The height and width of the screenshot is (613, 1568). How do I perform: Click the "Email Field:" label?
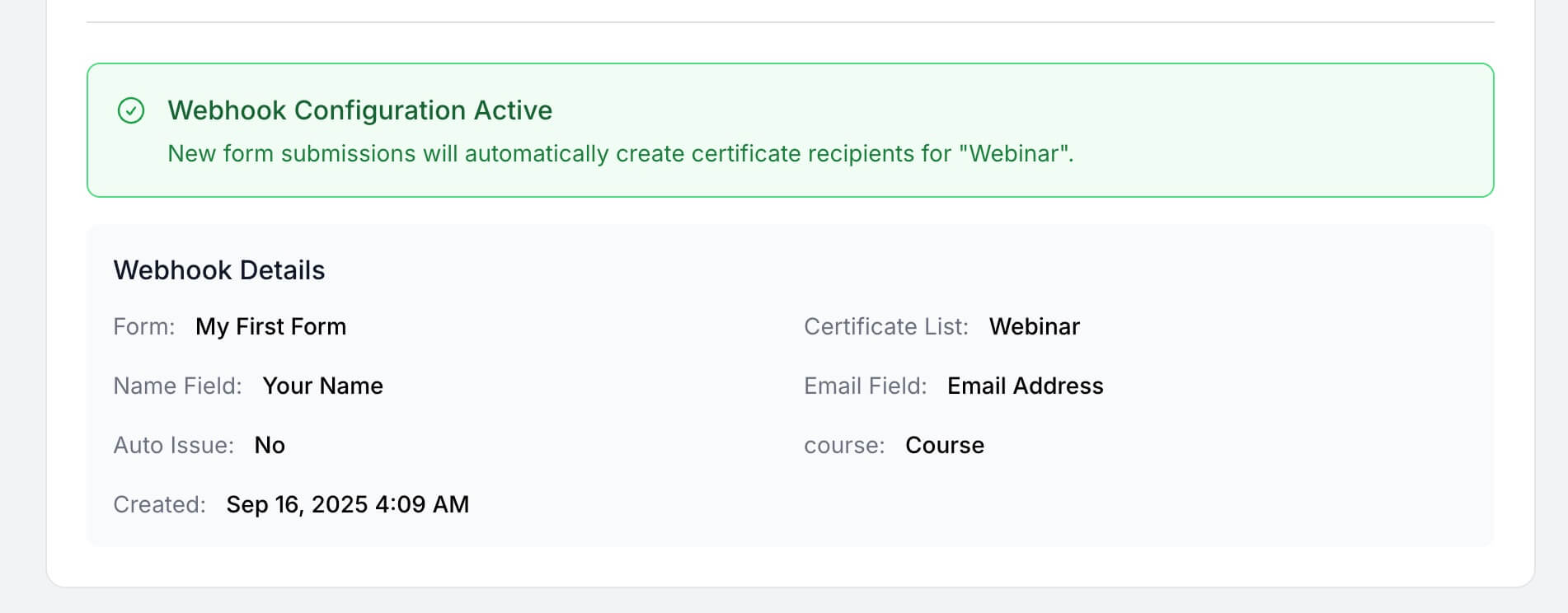point(866,386)
